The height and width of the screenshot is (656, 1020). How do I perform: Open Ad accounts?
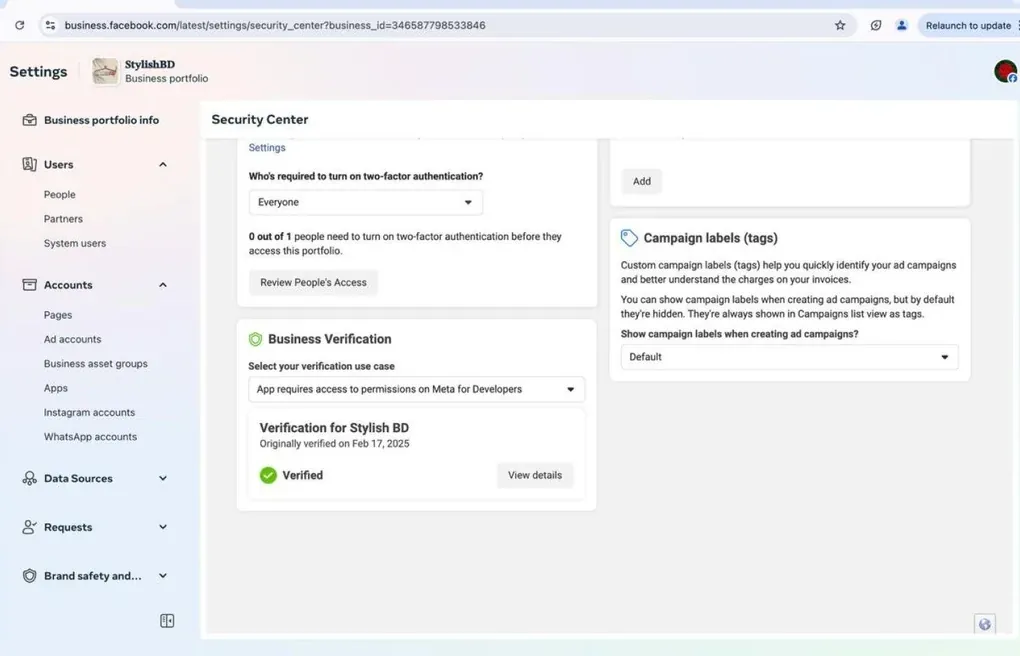pyautogui.click(x=72, y=339)
